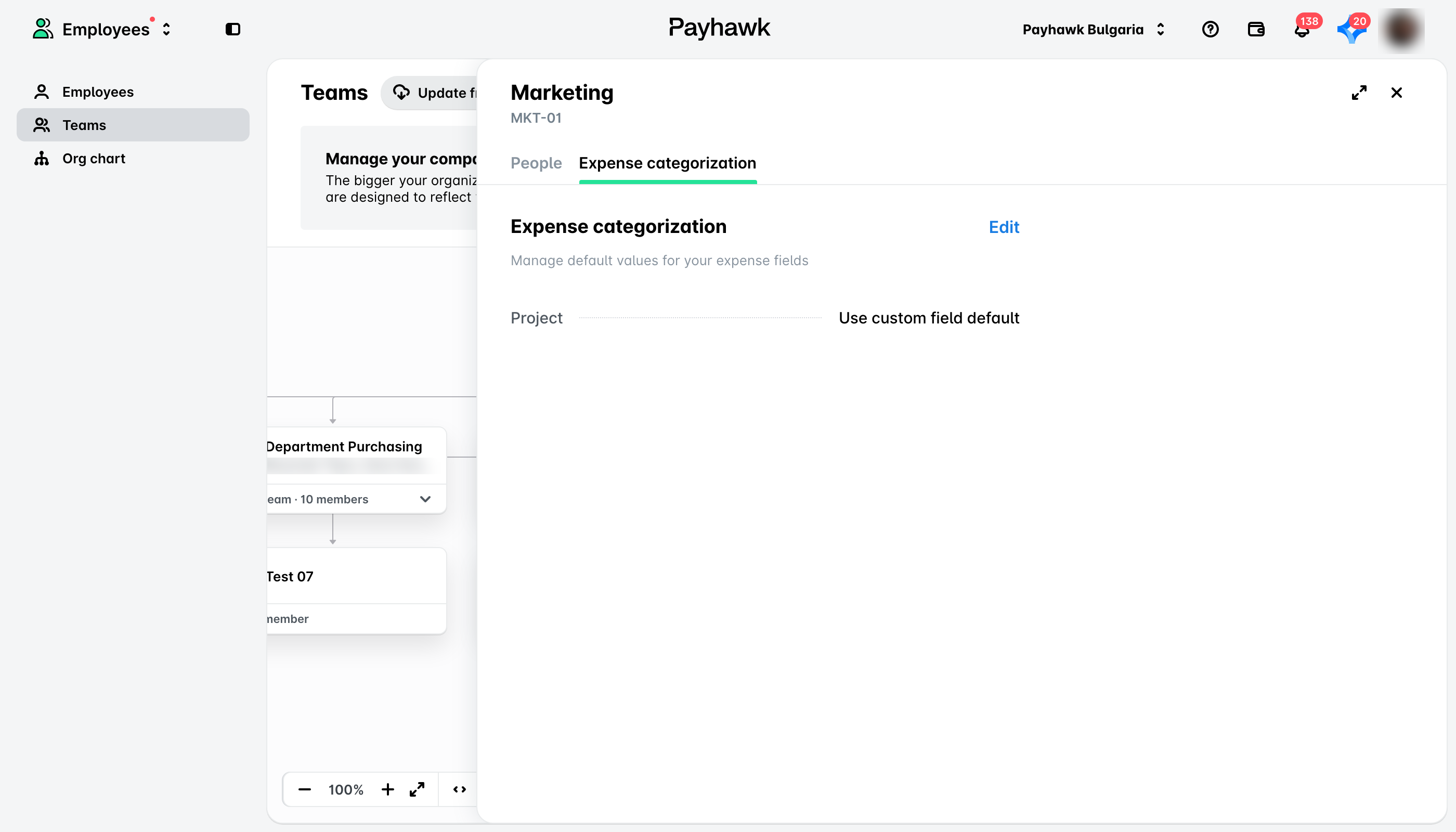
Task: Click Edit for expense categorization
Action: [1004, 227]
